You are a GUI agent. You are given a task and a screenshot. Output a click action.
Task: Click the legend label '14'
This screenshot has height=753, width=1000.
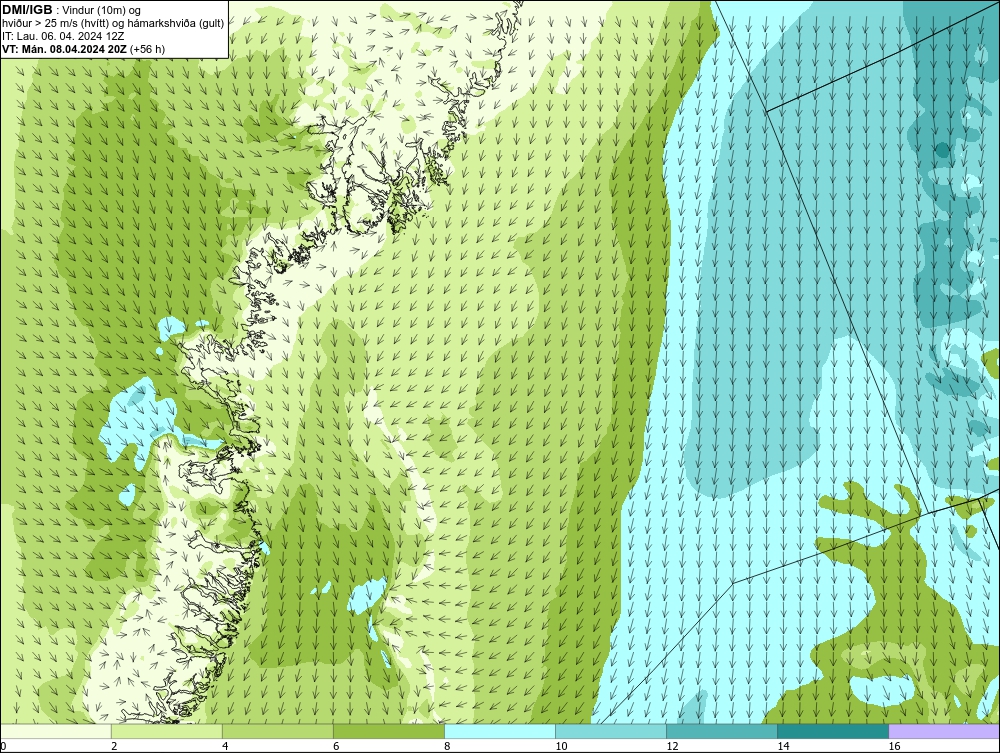click(x=783, y=746)
